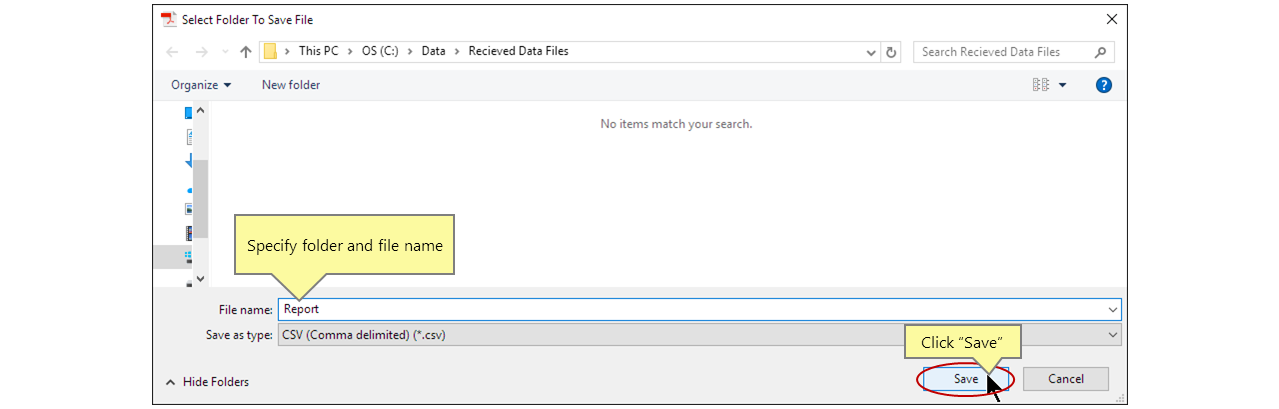Click the Search Recieved Data Files box
This screenshot has height=409, width=1279.
(x=1003, y=52)
